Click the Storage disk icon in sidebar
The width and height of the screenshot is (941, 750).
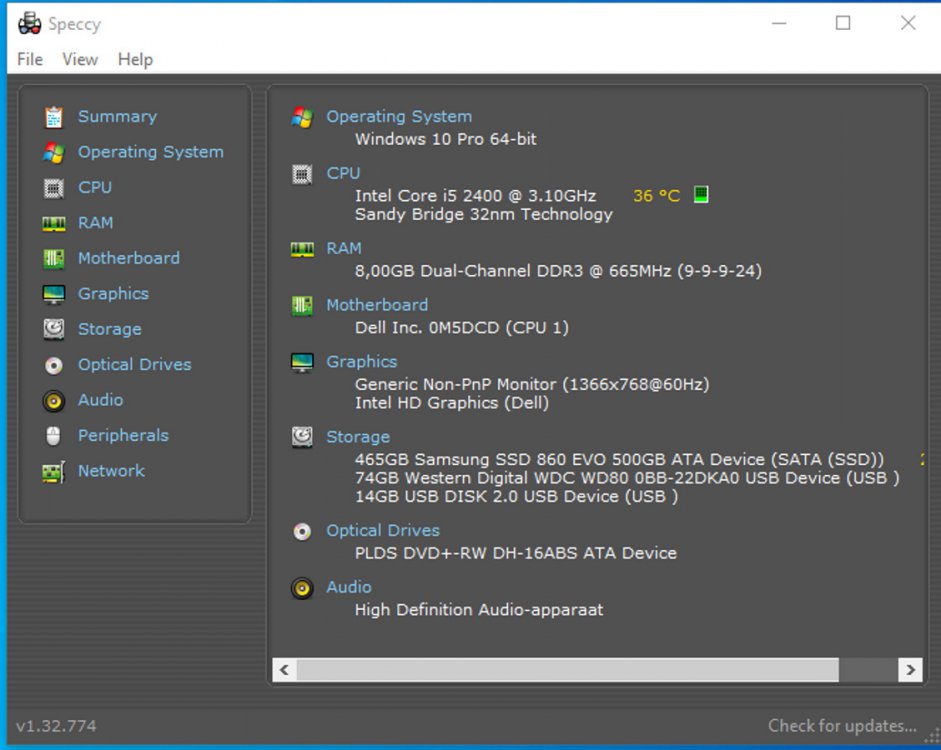[x=55, y=329]
